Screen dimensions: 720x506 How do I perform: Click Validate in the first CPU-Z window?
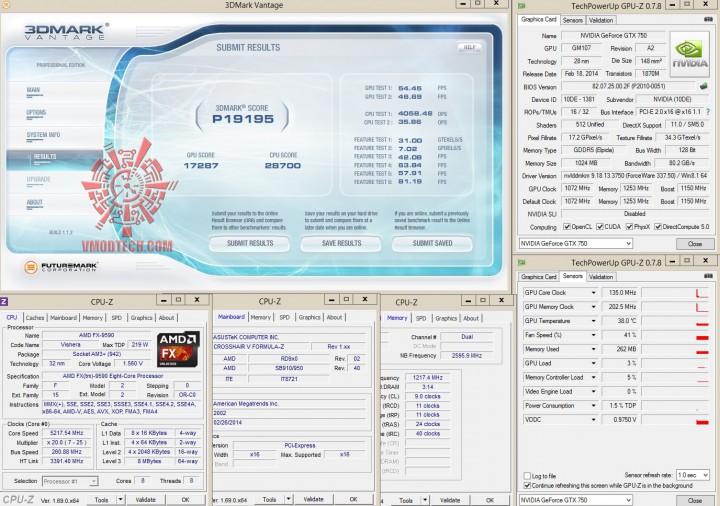pos(145,500)
